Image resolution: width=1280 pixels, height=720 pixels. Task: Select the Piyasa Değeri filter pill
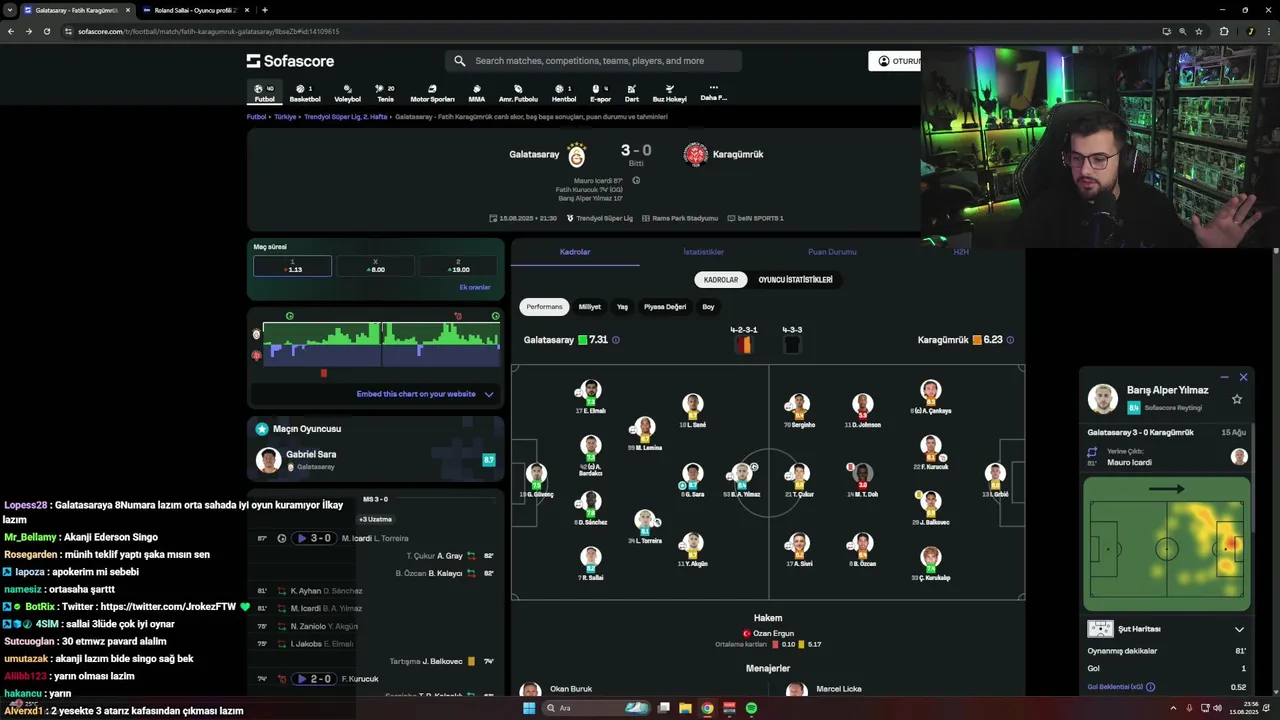tap(665, 307)
